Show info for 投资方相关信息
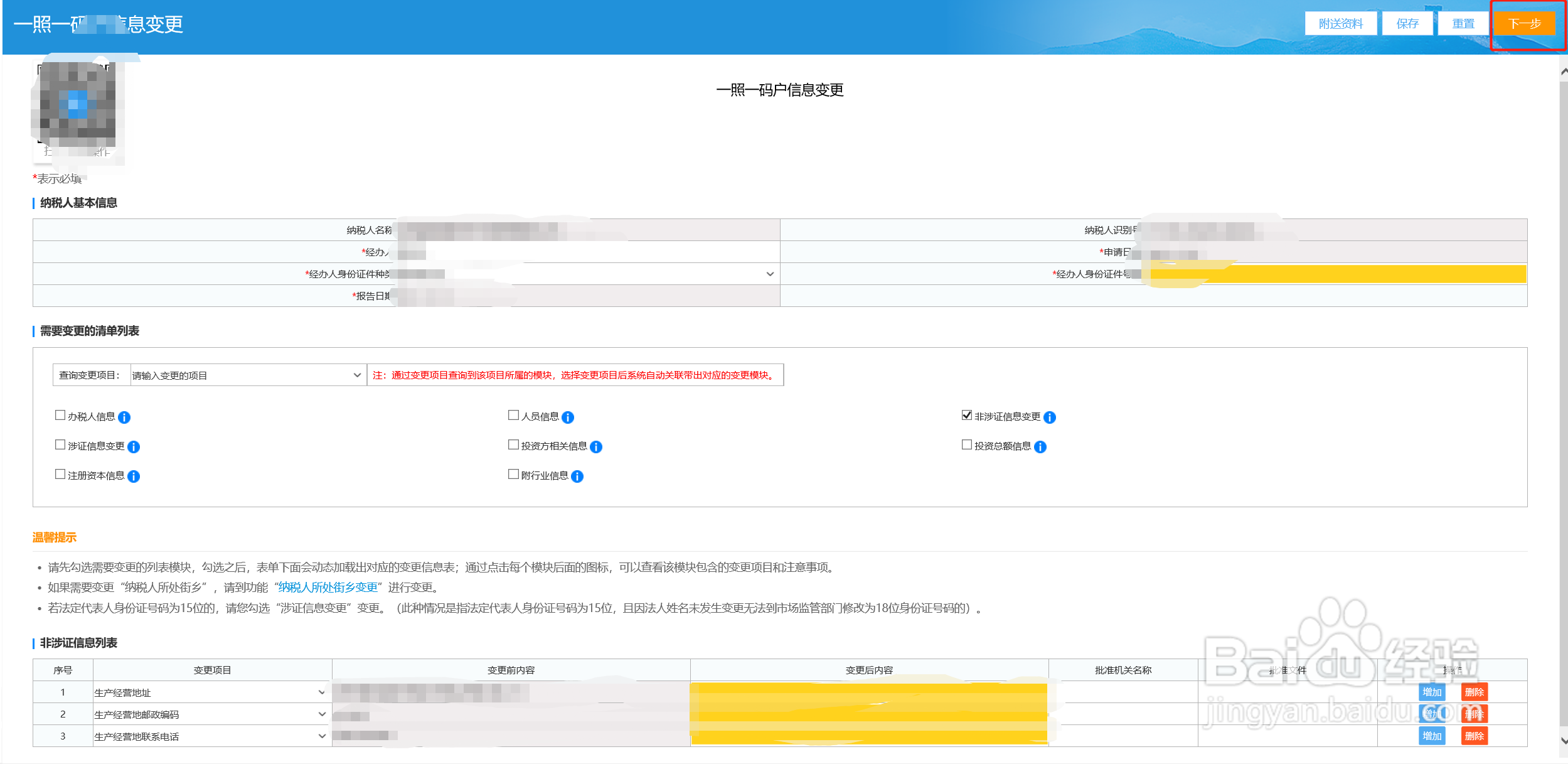This screenshot has width=1568, height=764. pos(596,447)
